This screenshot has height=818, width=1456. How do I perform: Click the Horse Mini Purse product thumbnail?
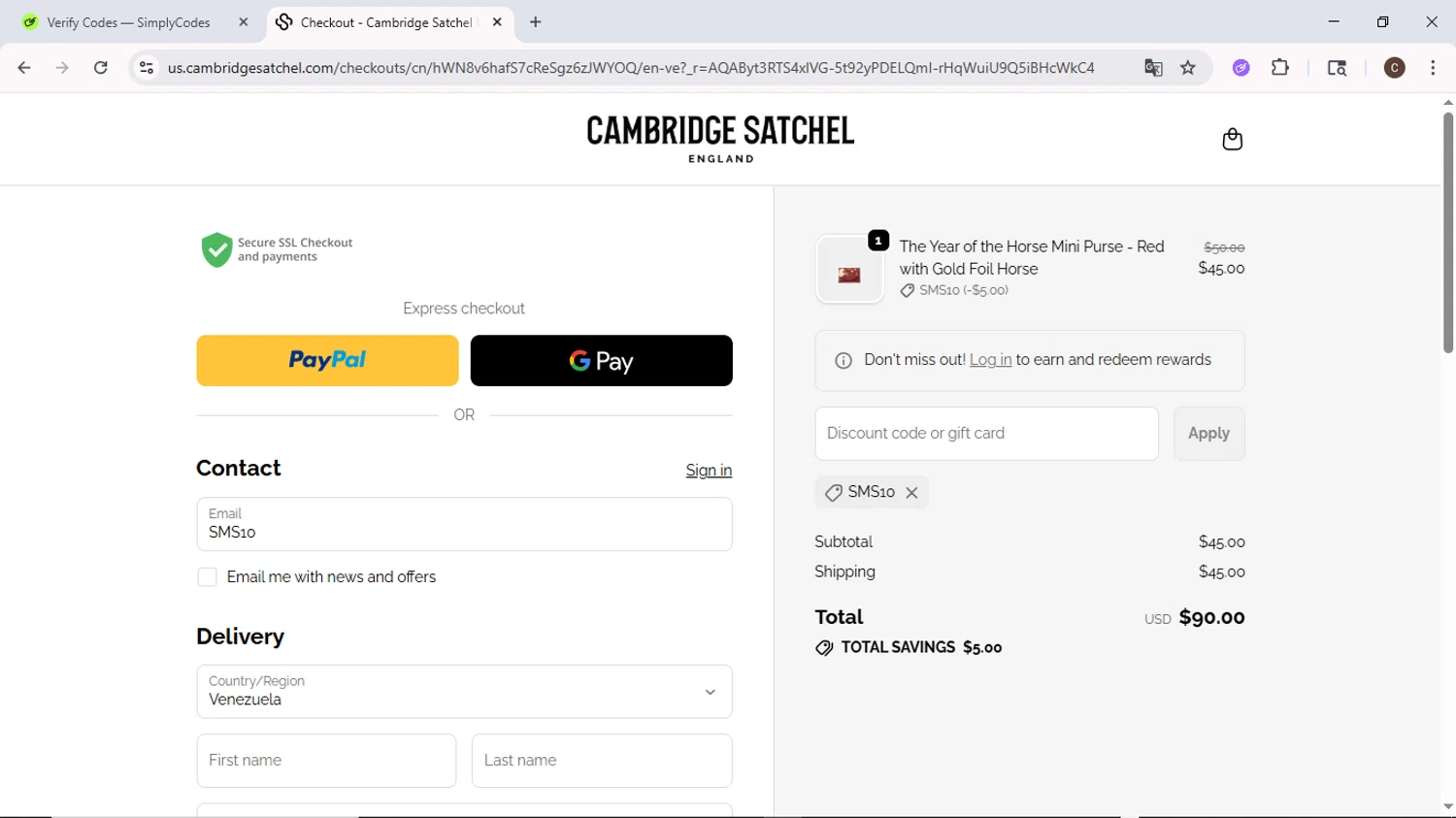tap(849, 271)
